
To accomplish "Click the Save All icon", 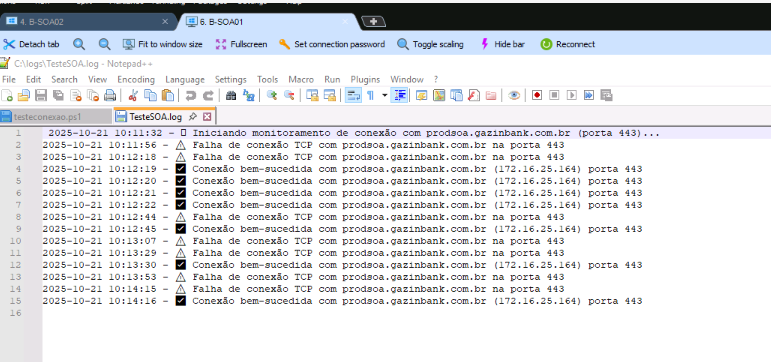I will (59, 95).
